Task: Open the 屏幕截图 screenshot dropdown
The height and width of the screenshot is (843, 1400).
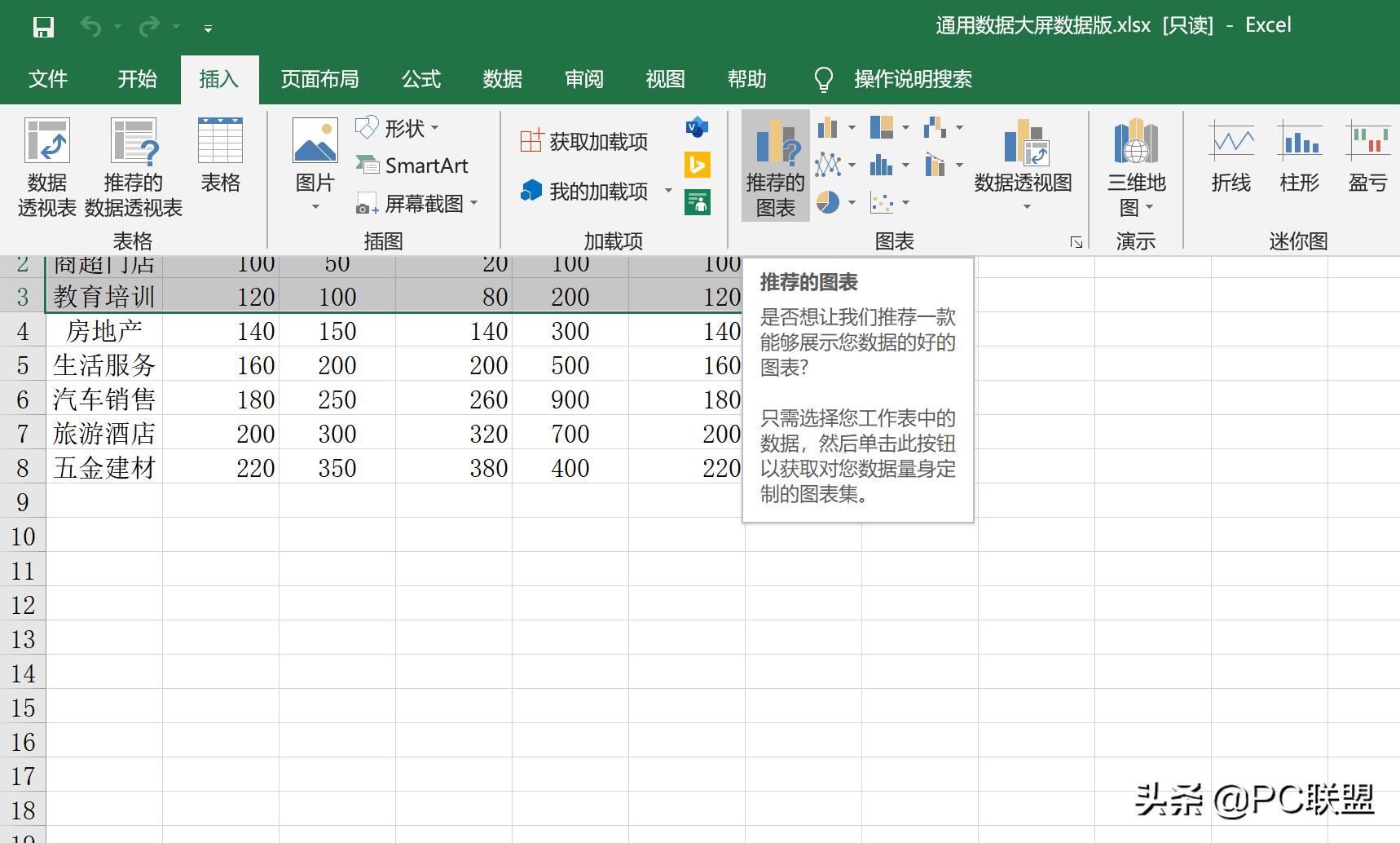Action: (x=475, y=204)
